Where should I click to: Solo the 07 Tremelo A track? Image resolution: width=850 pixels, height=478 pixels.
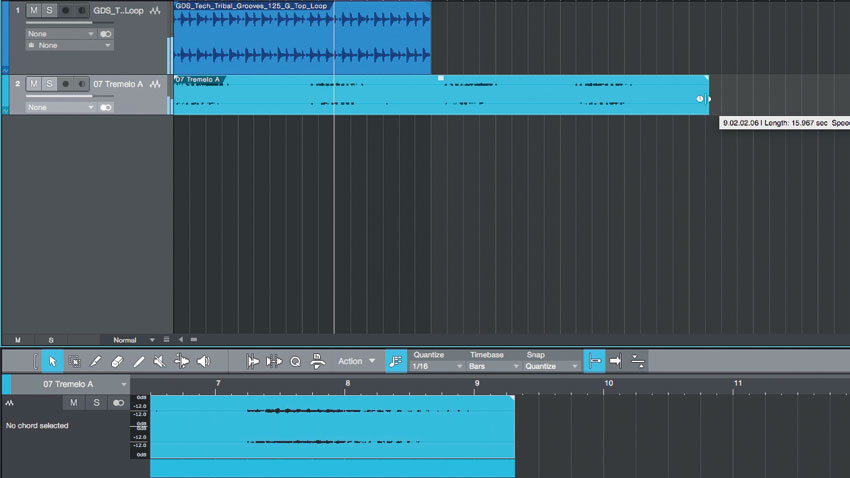pyautogui.click(x=49, y=84)
